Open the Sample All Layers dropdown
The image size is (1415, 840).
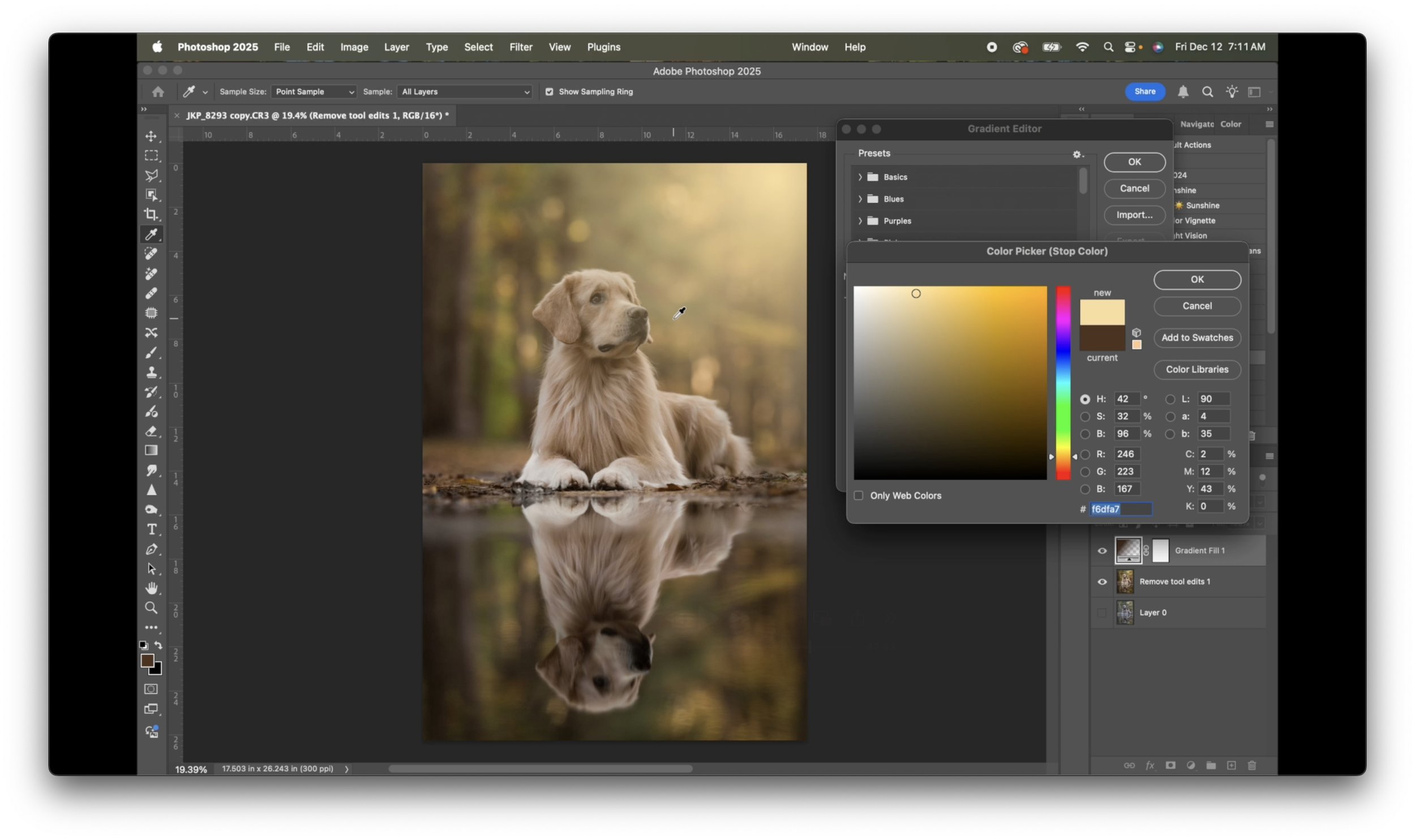465,92
